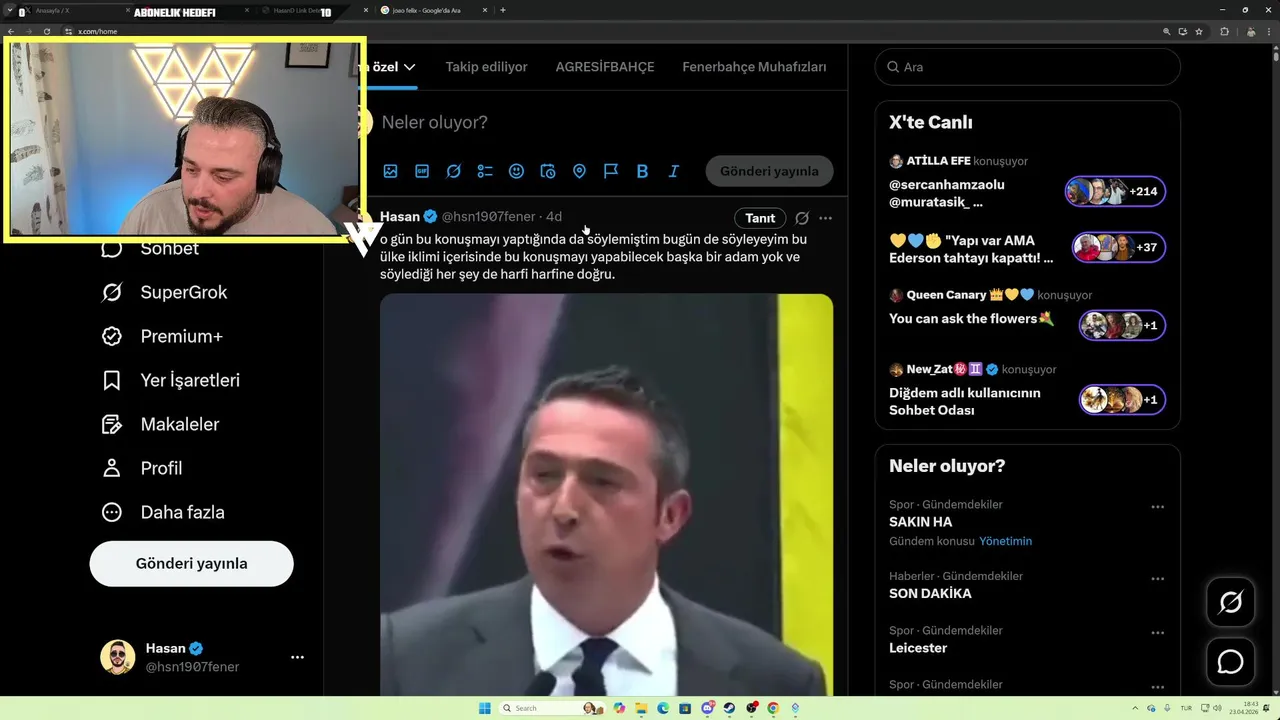Open the floating chat messages button
This screenshot has height=720, width=1280.
pos(1230,662)
